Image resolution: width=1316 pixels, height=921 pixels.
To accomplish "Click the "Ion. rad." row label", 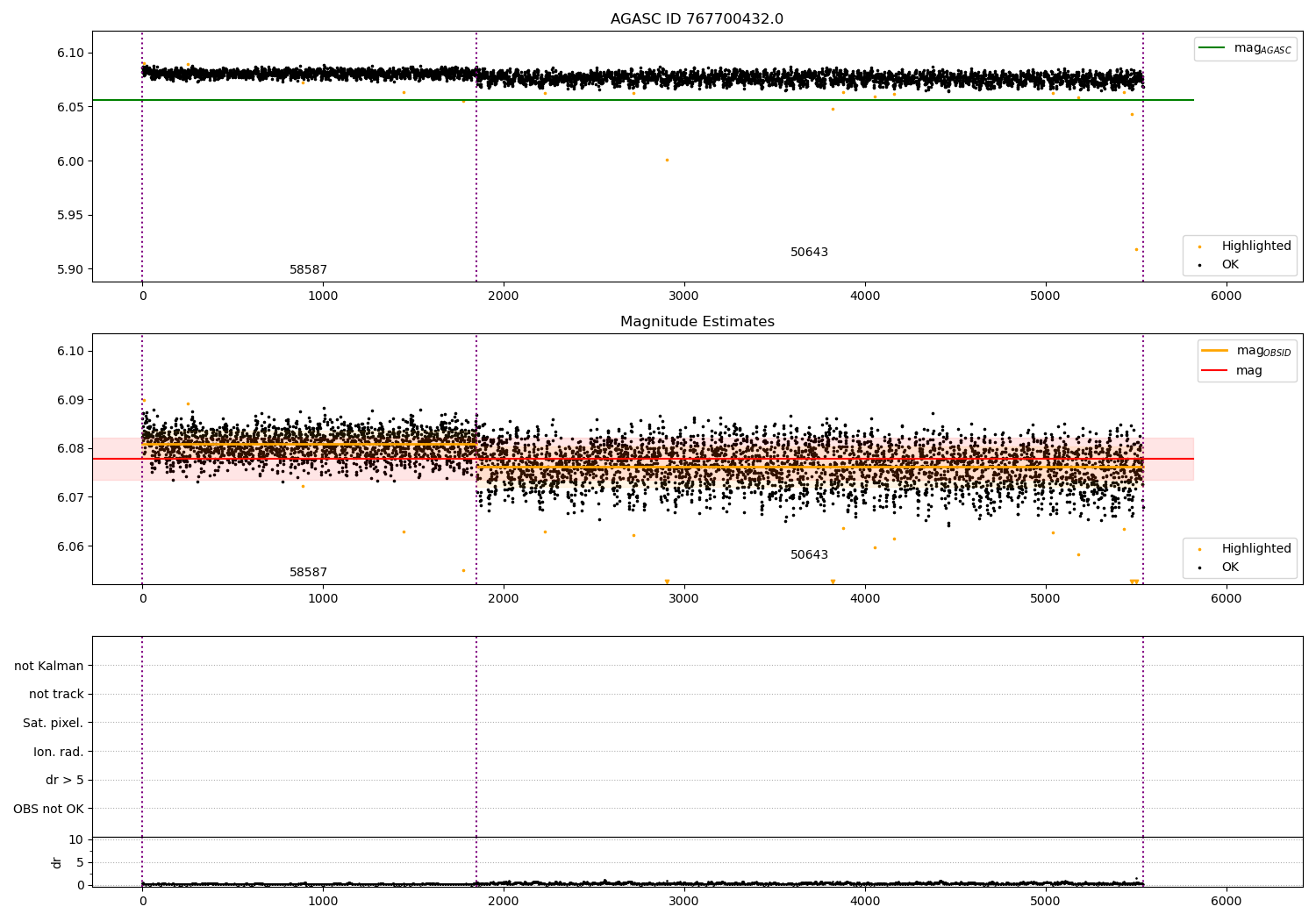I will coord(59,752).
